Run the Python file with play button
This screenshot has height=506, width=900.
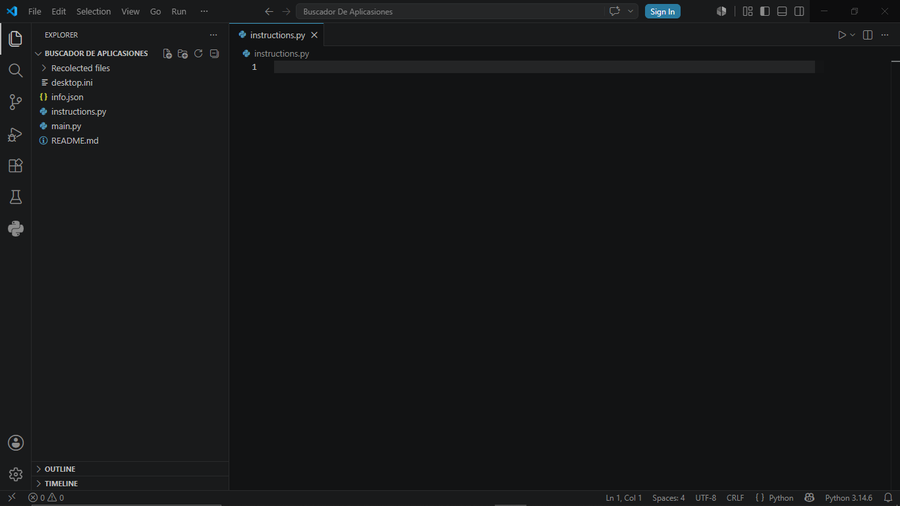[841, 35]
